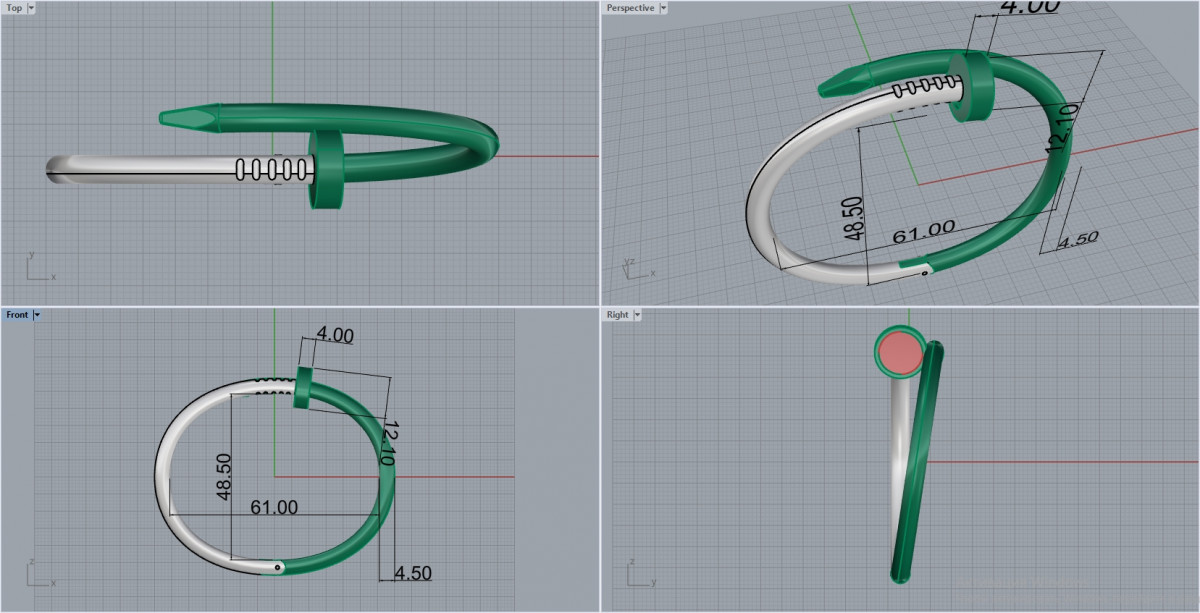The image size is (1200, 613).
Task: Select the 4.00 dimension in Front view
Action: point(335,336)
